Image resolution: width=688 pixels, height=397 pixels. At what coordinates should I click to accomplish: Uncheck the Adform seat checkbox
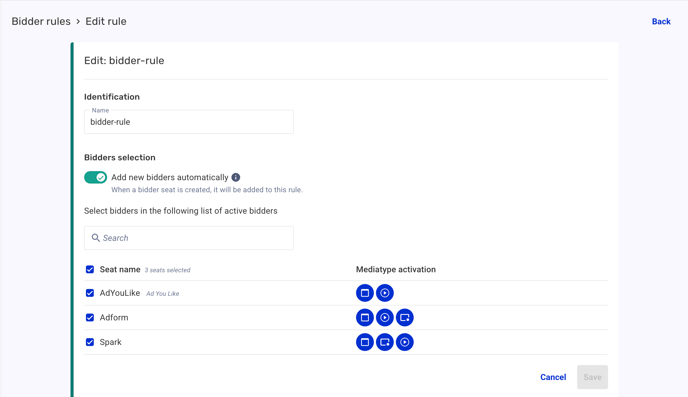coord(90,318)
